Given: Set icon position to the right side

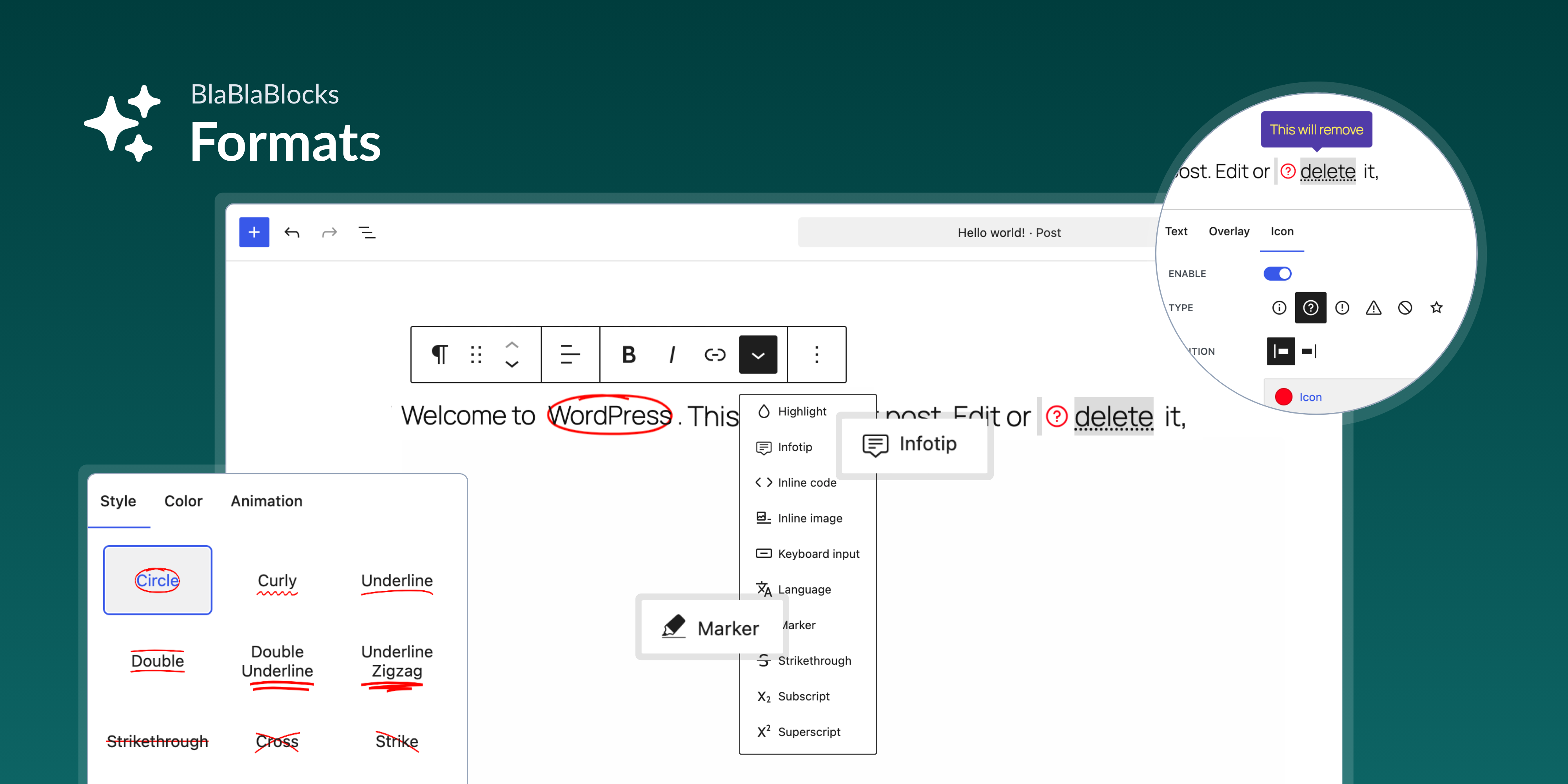Looking at the screenshot, I should [x=1310, y=351].
